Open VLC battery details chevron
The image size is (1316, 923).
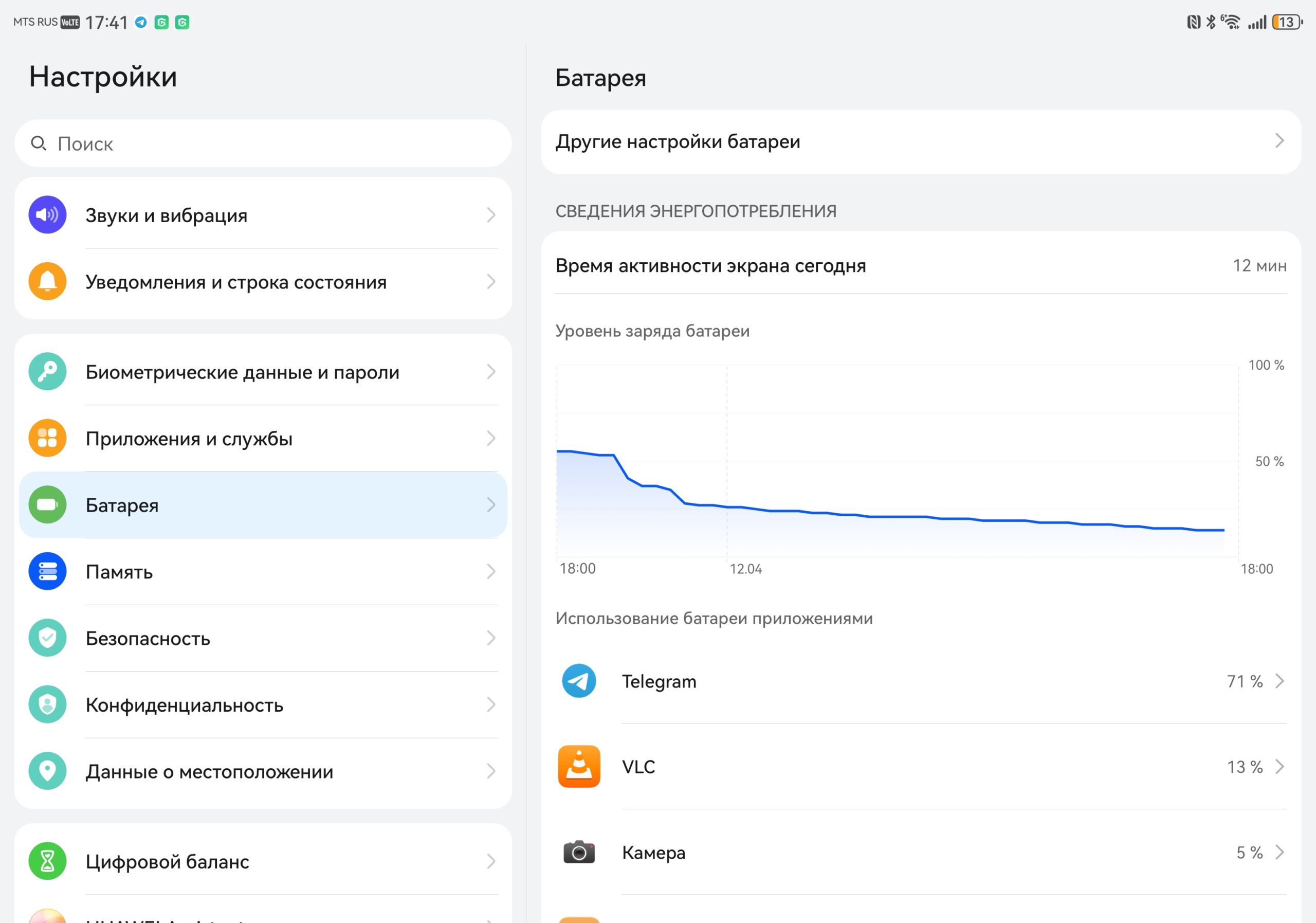(x=1280, y=767)
